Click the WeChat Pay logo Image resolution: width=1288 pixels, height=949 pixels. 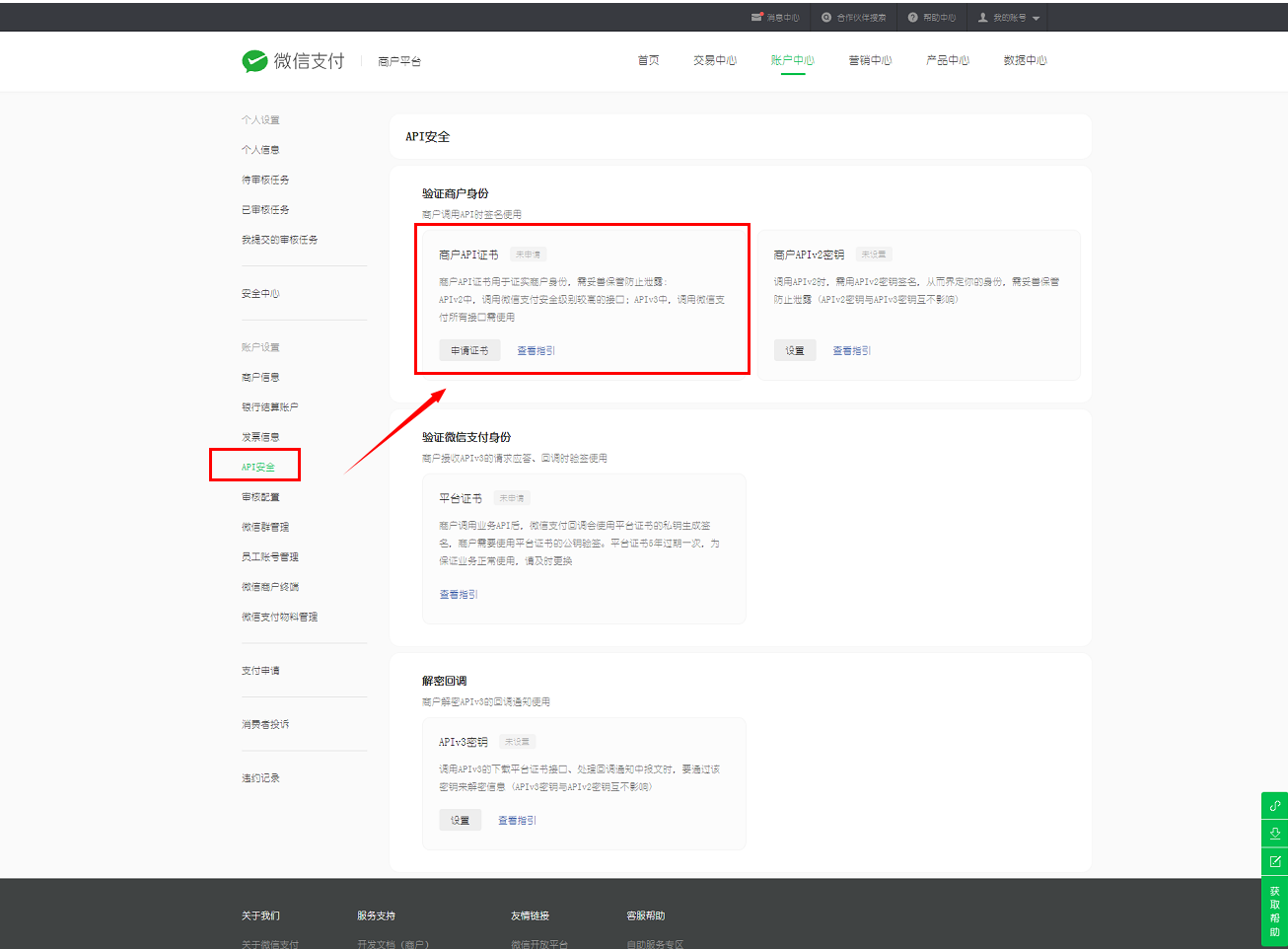point(254,61)
